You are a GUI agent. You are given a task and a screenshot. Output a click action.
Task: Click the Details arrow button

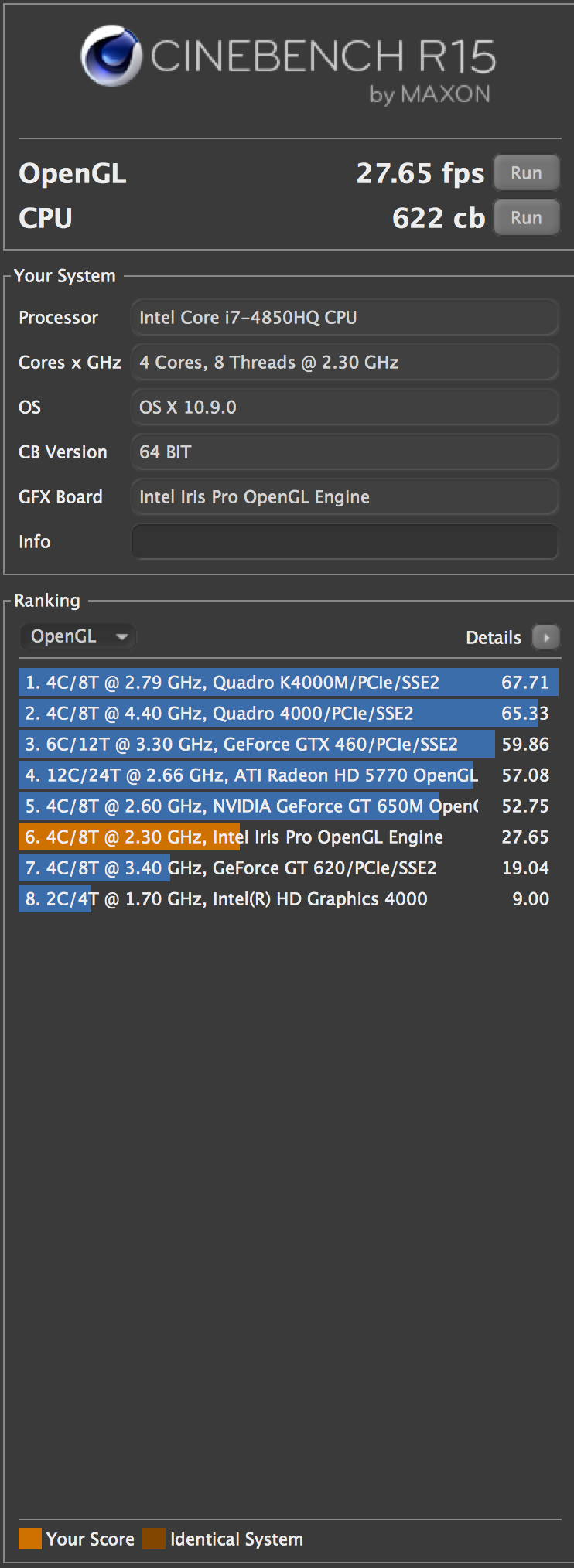coord(546,638)
